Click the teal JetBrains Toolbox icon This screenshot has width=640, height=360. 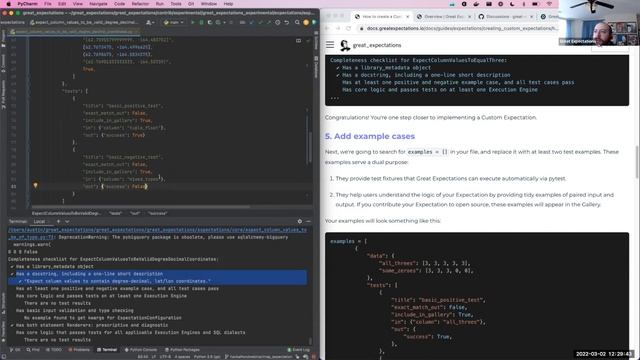click(x=314, y=22)
